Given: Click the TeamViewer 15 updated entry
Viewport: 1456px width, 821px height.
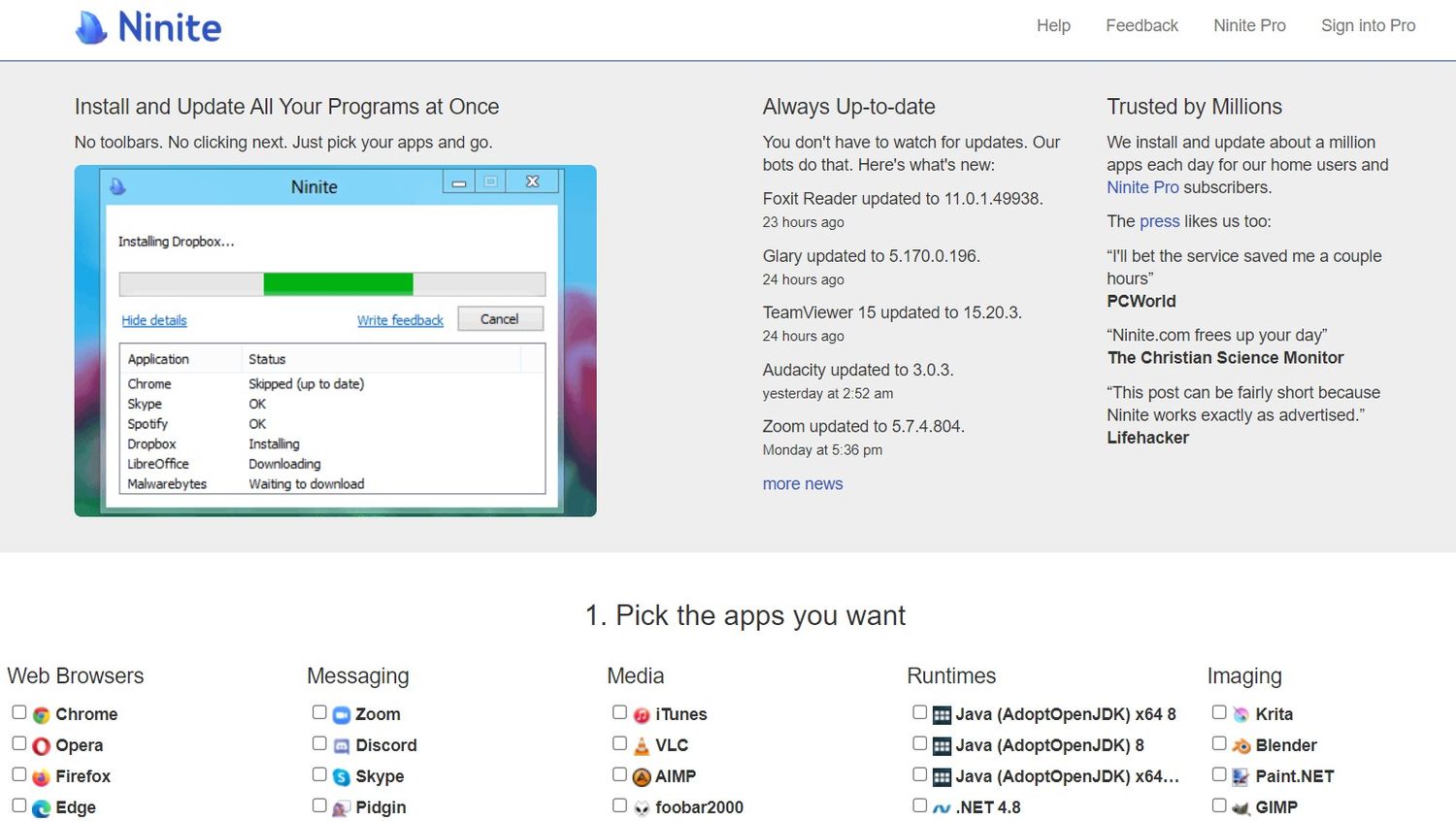Looking at the screenshot, I should [892, 312].
